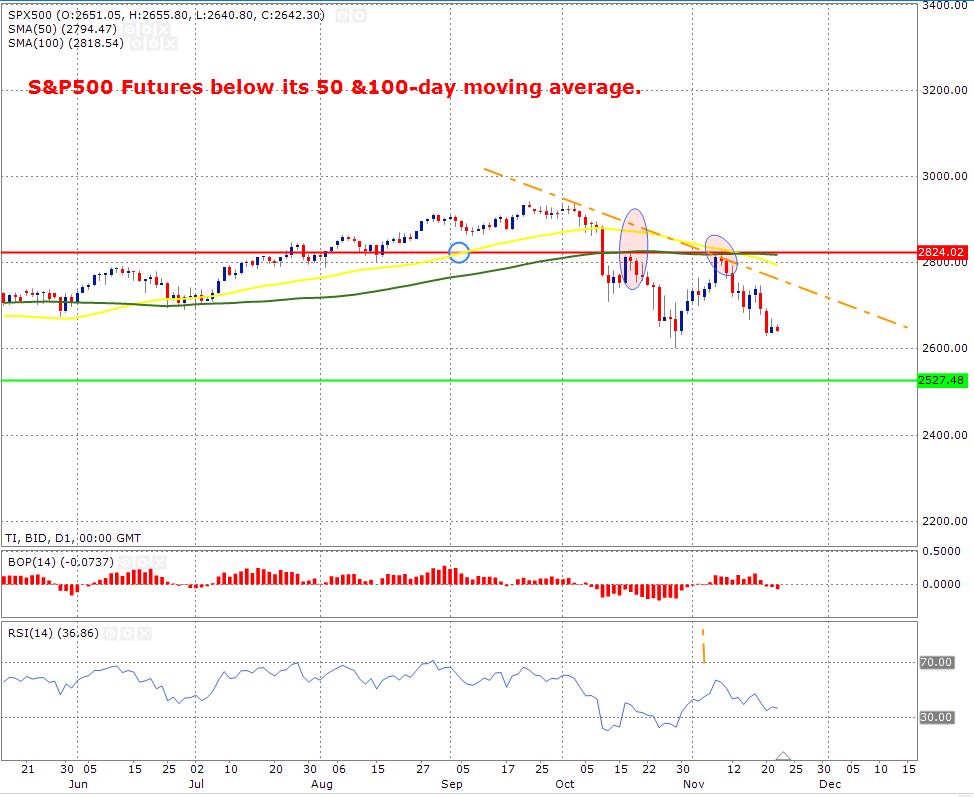The height and width of the screenshot is (797, 974).
Task: Click the Jun month label on date axis
Action: click(x=78, y=784)
